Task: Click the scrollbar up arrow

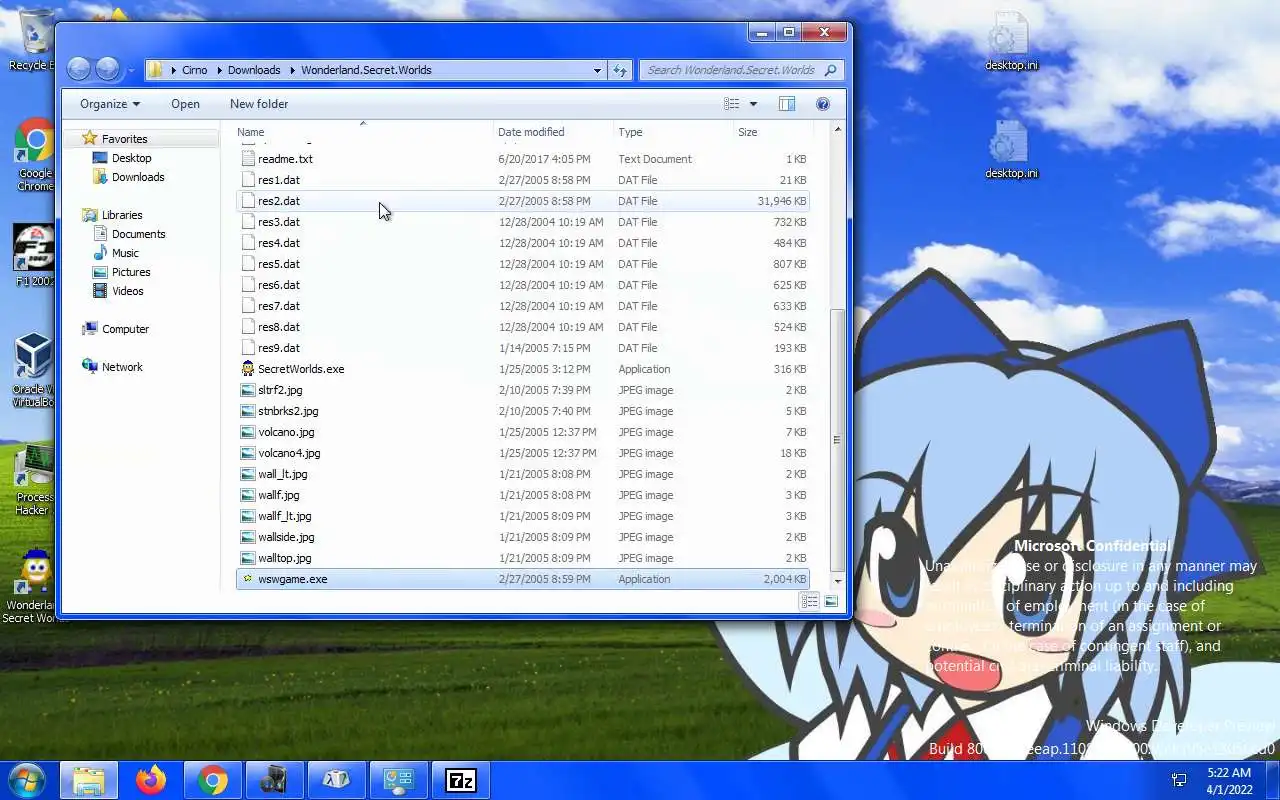Action: 838,130
